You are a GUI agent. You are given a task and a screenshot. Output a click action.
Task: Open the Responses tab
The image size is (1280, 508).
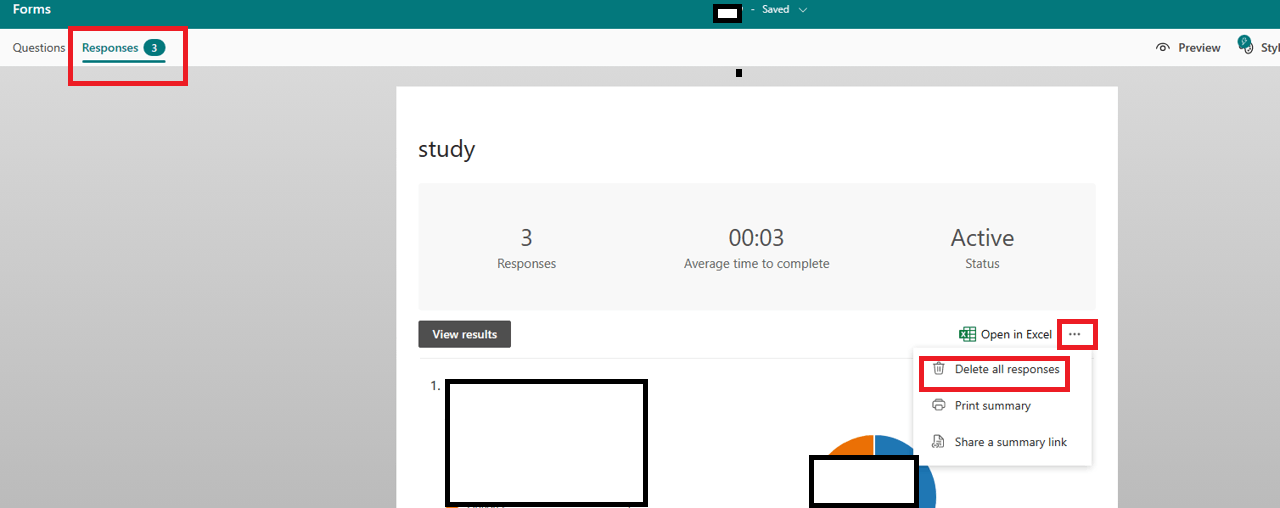coord(124,48)
